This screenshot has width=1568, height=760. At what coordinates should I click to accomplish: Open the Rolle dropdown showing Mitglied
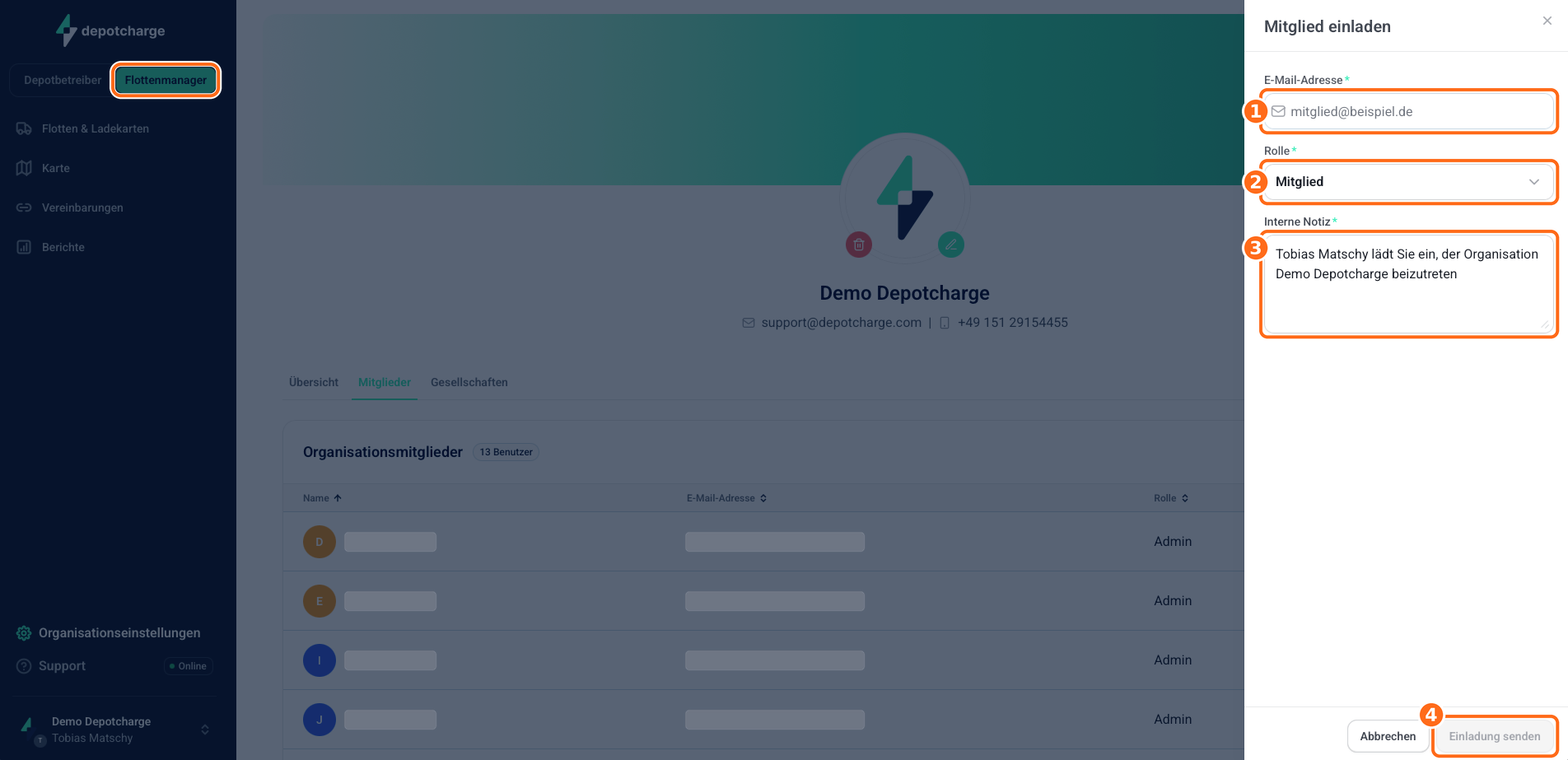coord(1409,182)
